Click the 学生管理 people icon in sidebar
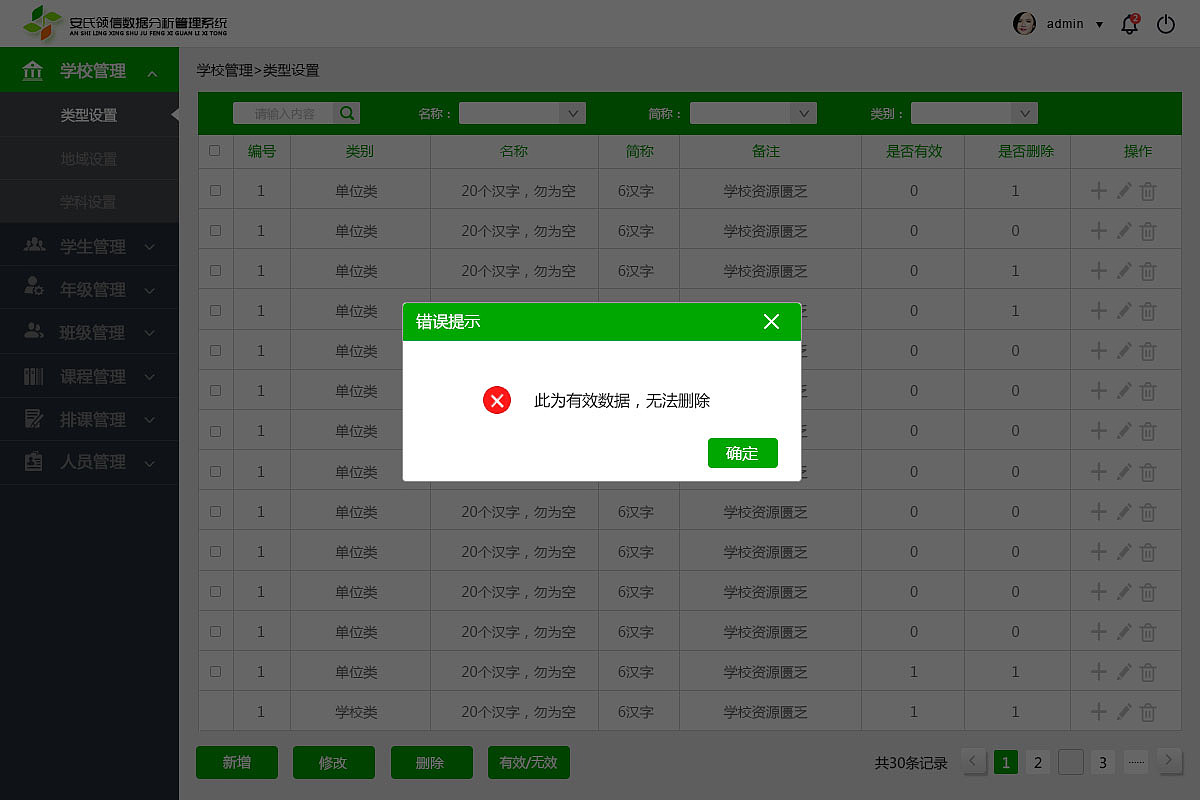 34,244
